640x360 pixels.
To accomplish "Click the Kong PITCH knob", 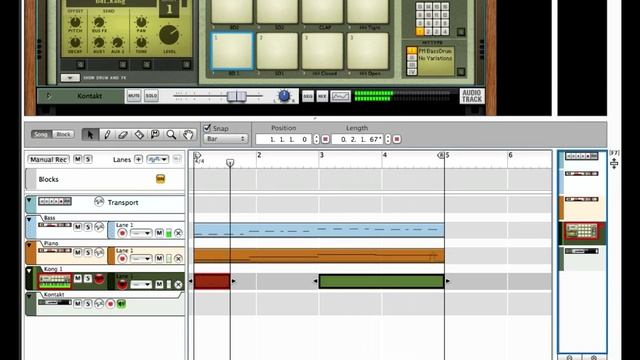I will pos(75,22).
